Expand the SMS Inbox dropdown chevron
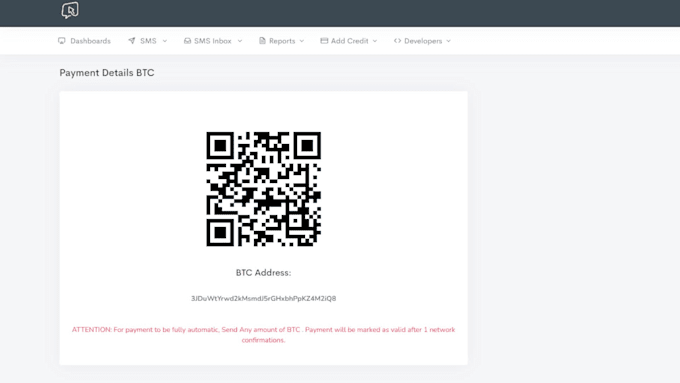The height and width of the screenshot is (383, 680). coord(240,41)
